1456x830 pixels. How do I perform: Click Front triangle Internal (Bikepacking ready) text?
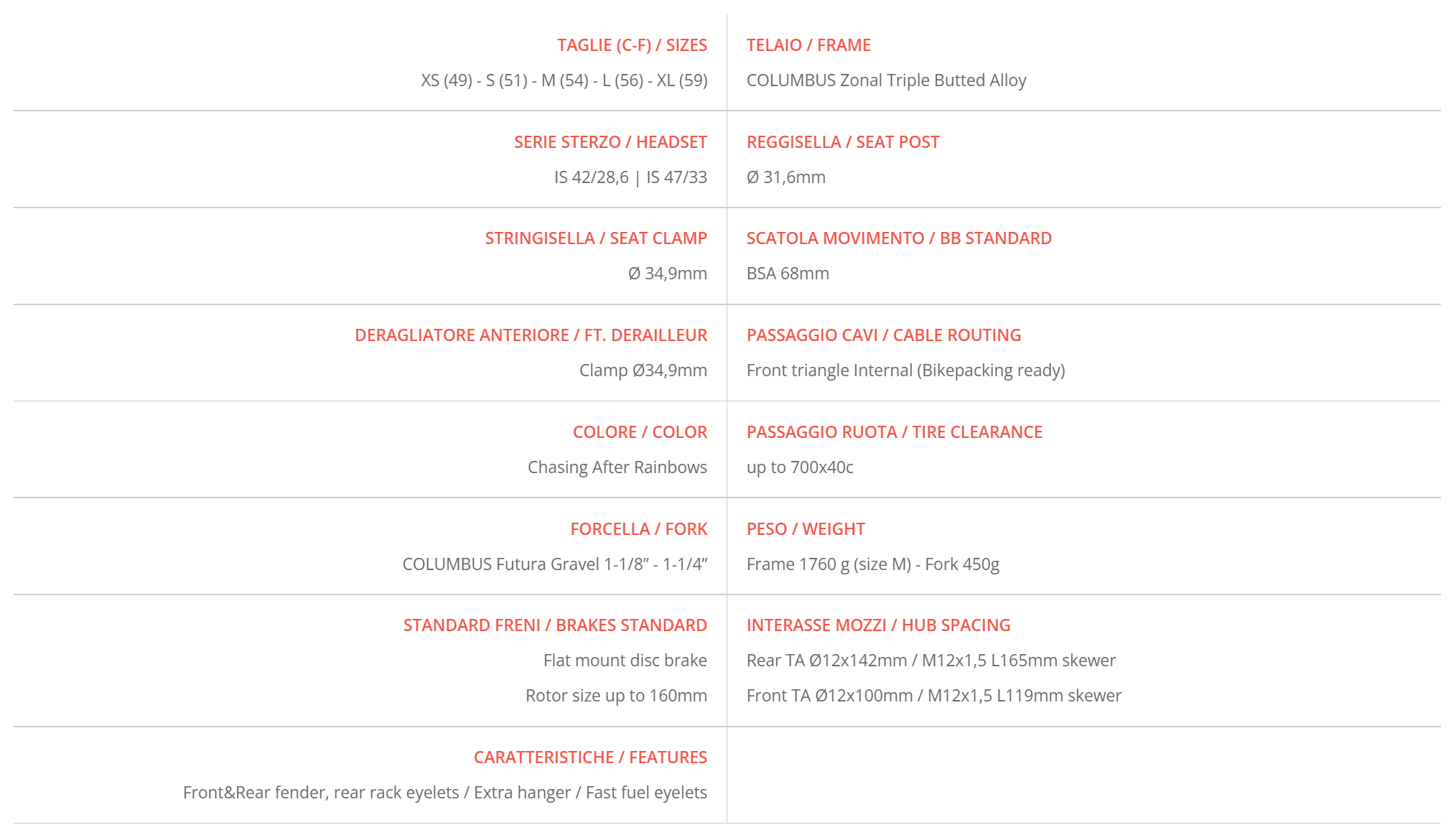905,370
